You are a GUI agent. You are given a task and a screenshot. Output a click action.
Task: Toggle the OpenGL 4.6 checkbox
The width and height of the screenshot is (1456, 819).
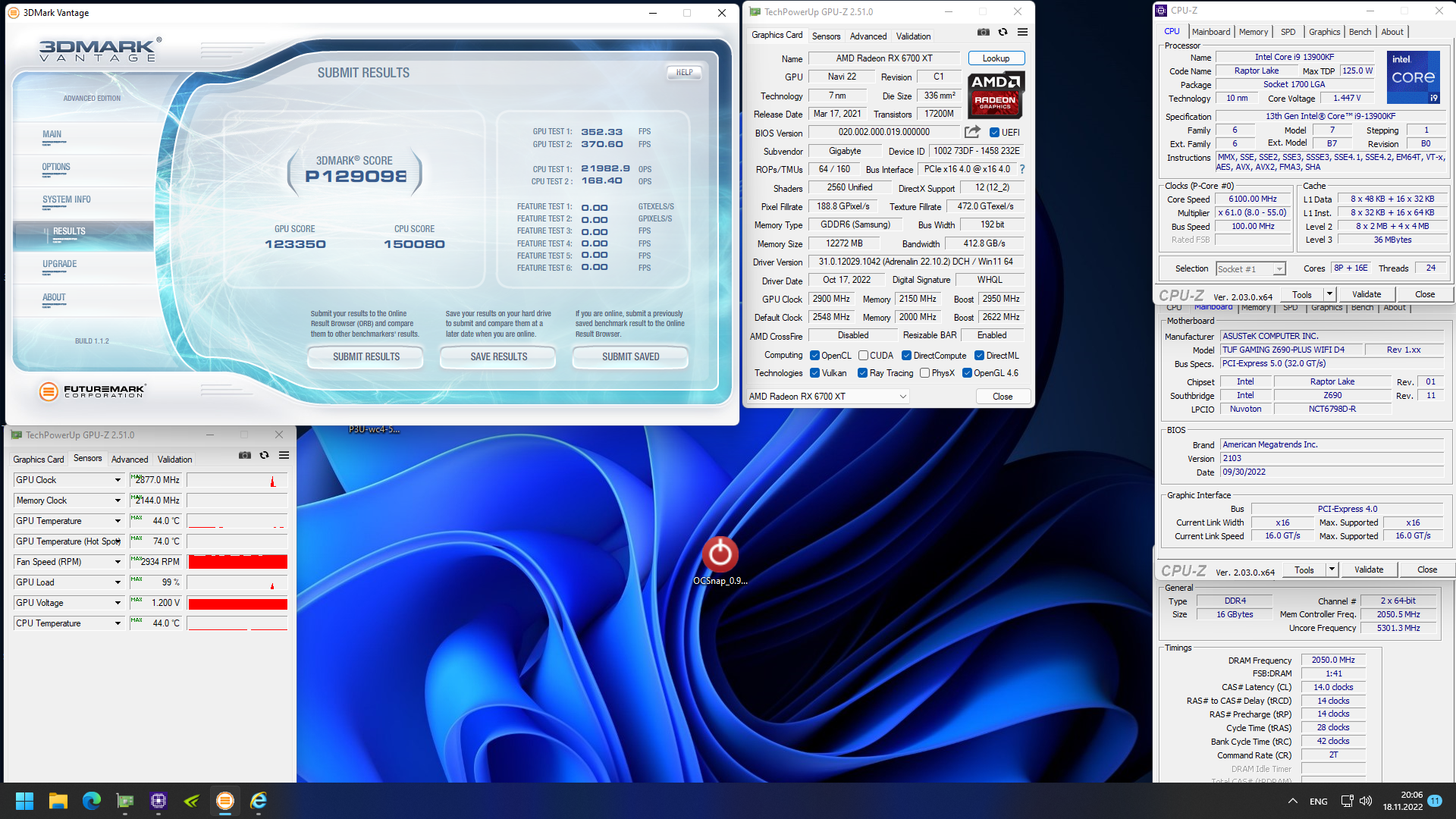point(967,373)
